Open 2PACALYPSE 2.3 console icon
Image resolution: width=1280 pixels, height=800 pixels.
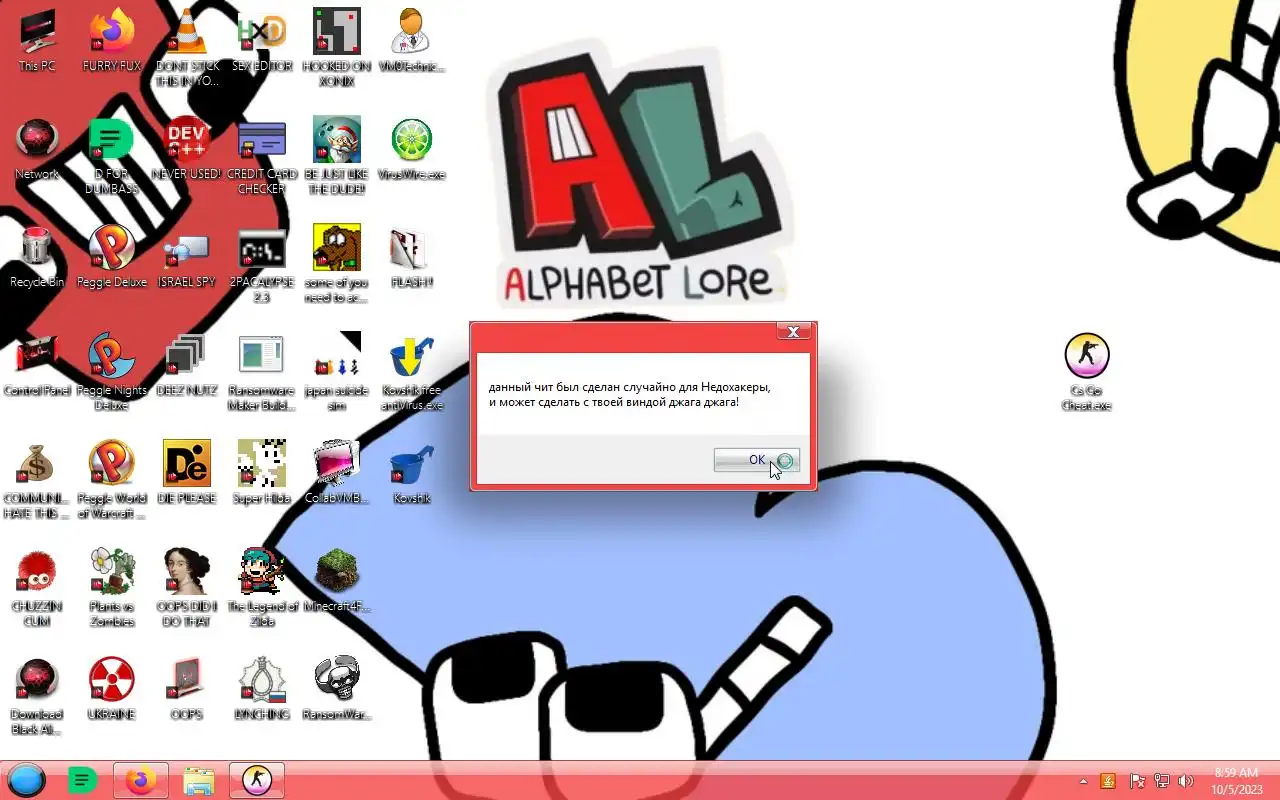(262, 263)
